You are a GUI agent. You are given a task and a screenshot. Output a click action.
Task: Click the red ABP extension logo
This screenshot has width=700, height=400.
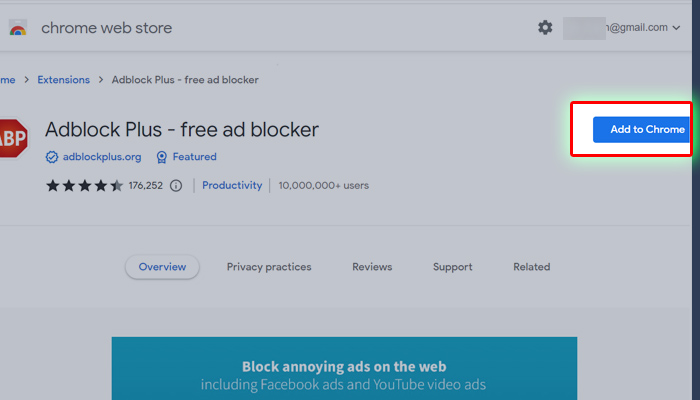[13, 138]
